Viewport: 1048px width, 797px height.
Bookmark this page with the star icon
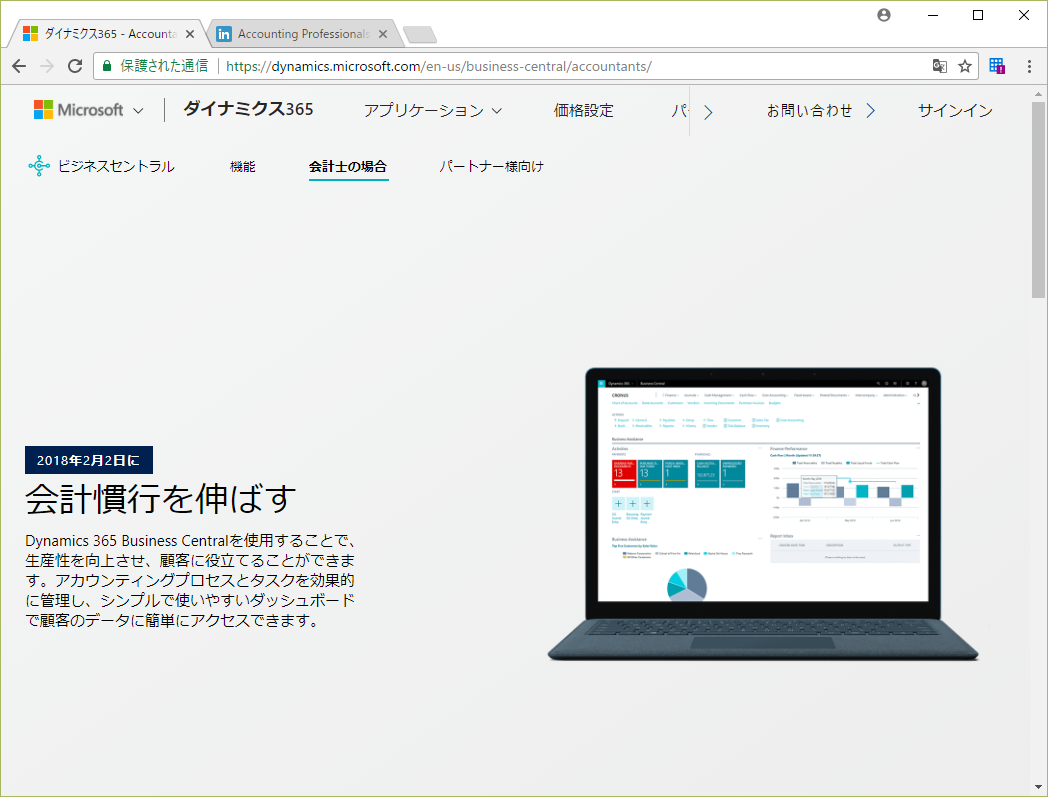(x=964, y=66)
